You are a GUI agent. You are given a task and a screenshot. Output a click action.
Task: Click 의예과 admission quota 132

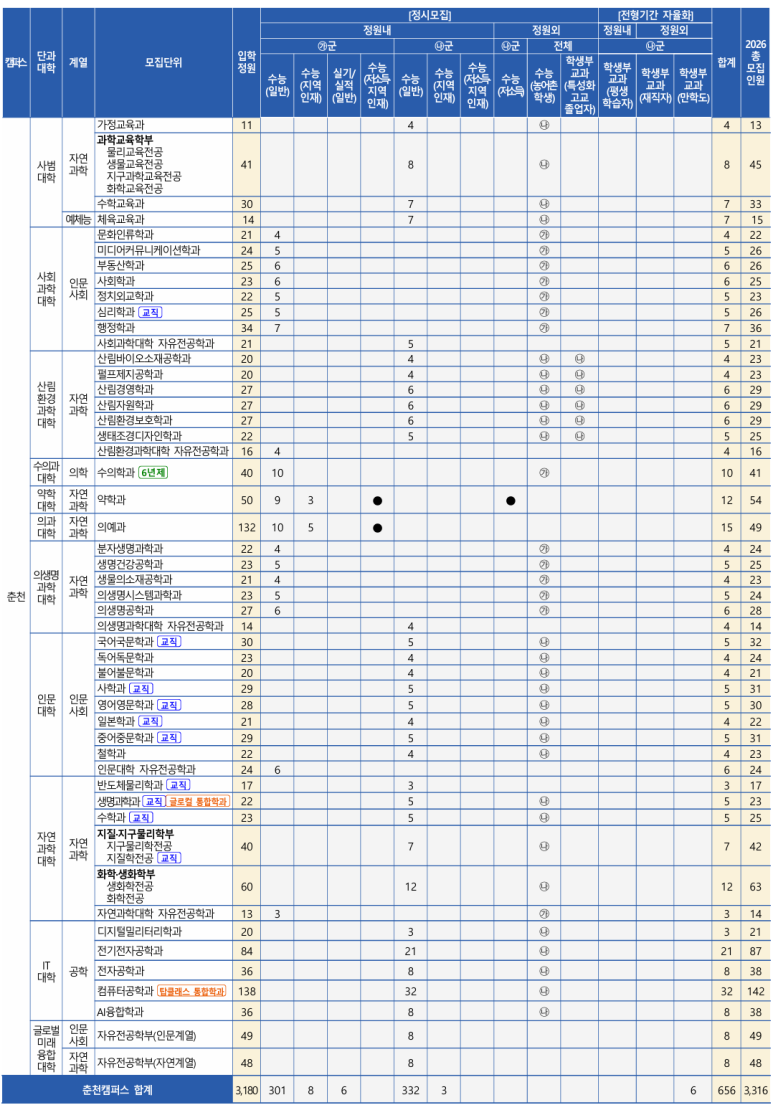247,527
